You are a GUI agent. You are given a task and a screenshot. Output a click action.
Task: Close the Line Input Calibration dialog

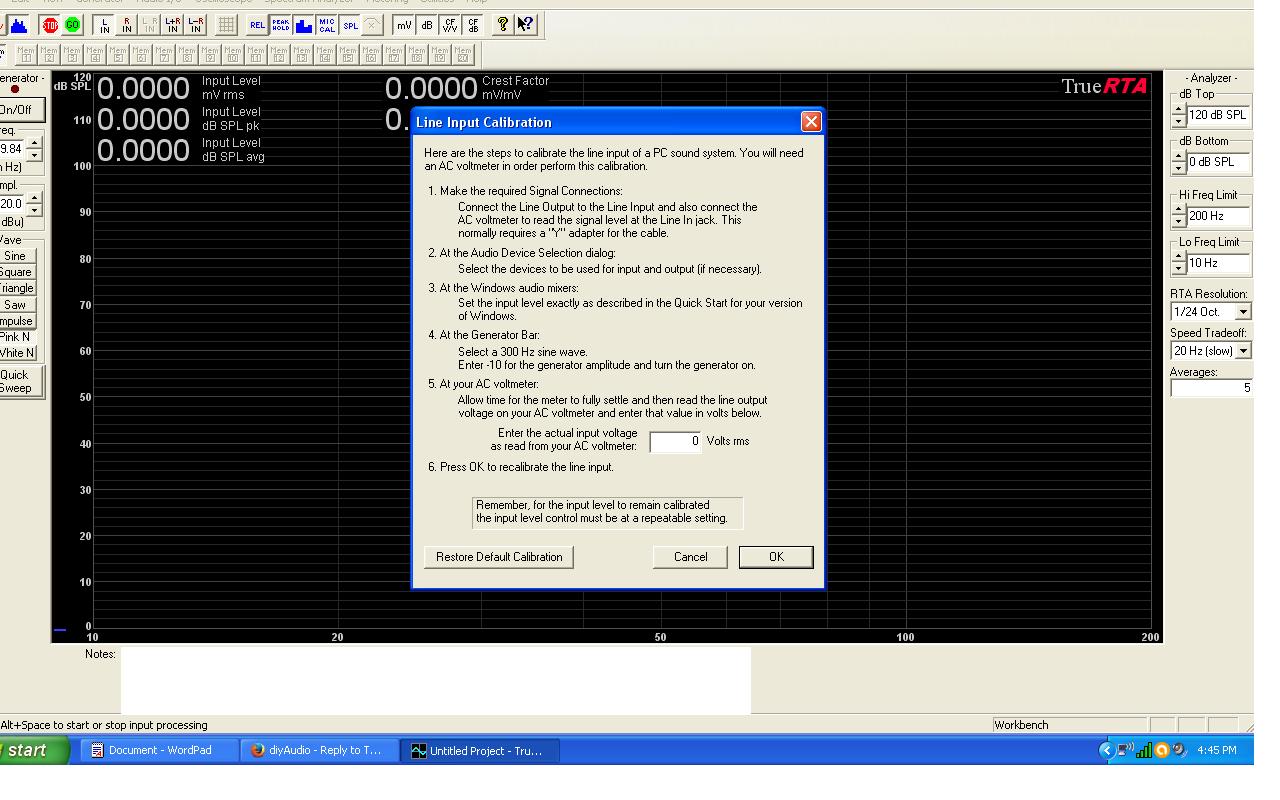point(811,121)
